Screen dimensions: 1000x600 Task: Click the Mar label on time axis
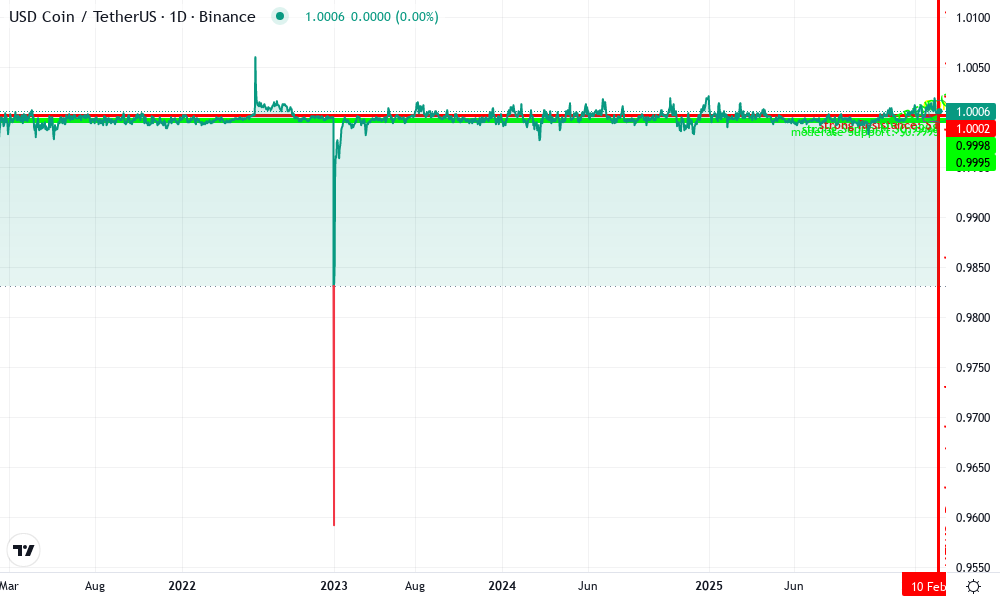coord(9,586)
